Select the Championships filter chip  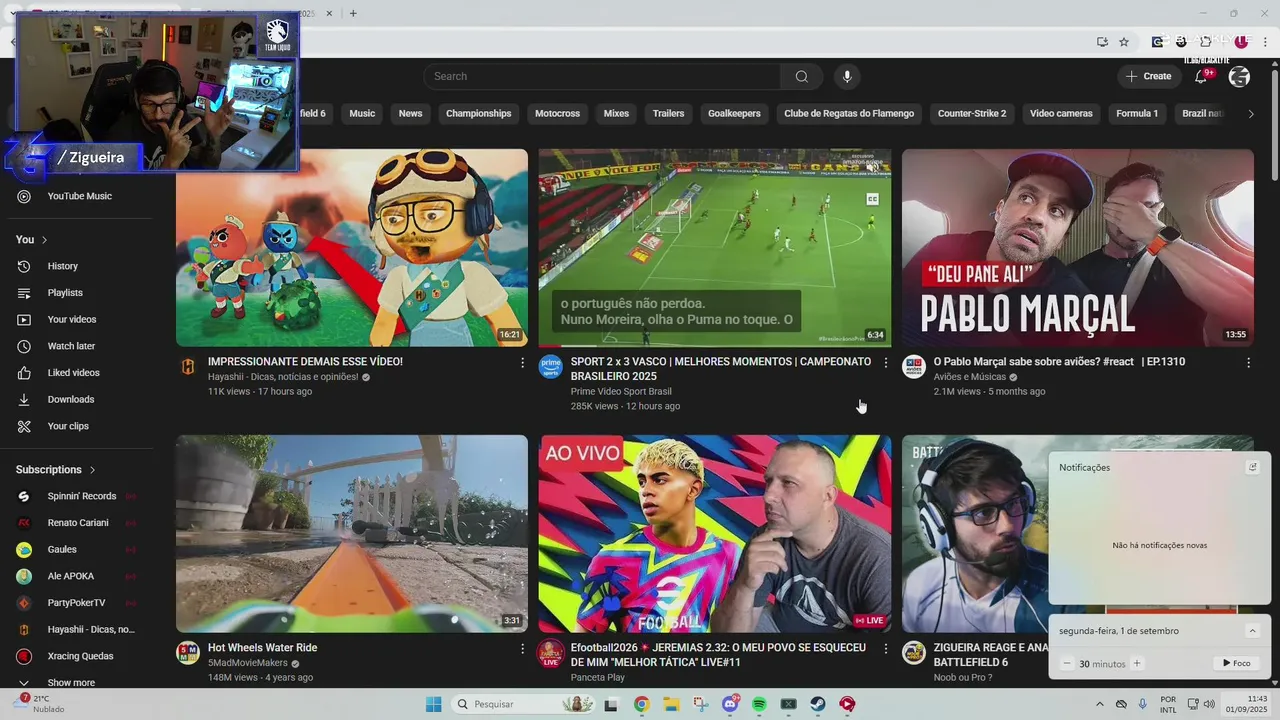tap(478, 114)
